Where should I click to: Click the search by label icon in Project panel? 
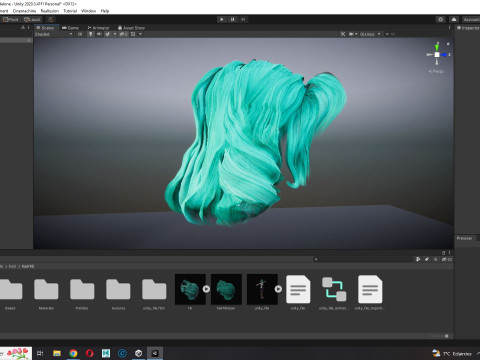click(427, 259)
